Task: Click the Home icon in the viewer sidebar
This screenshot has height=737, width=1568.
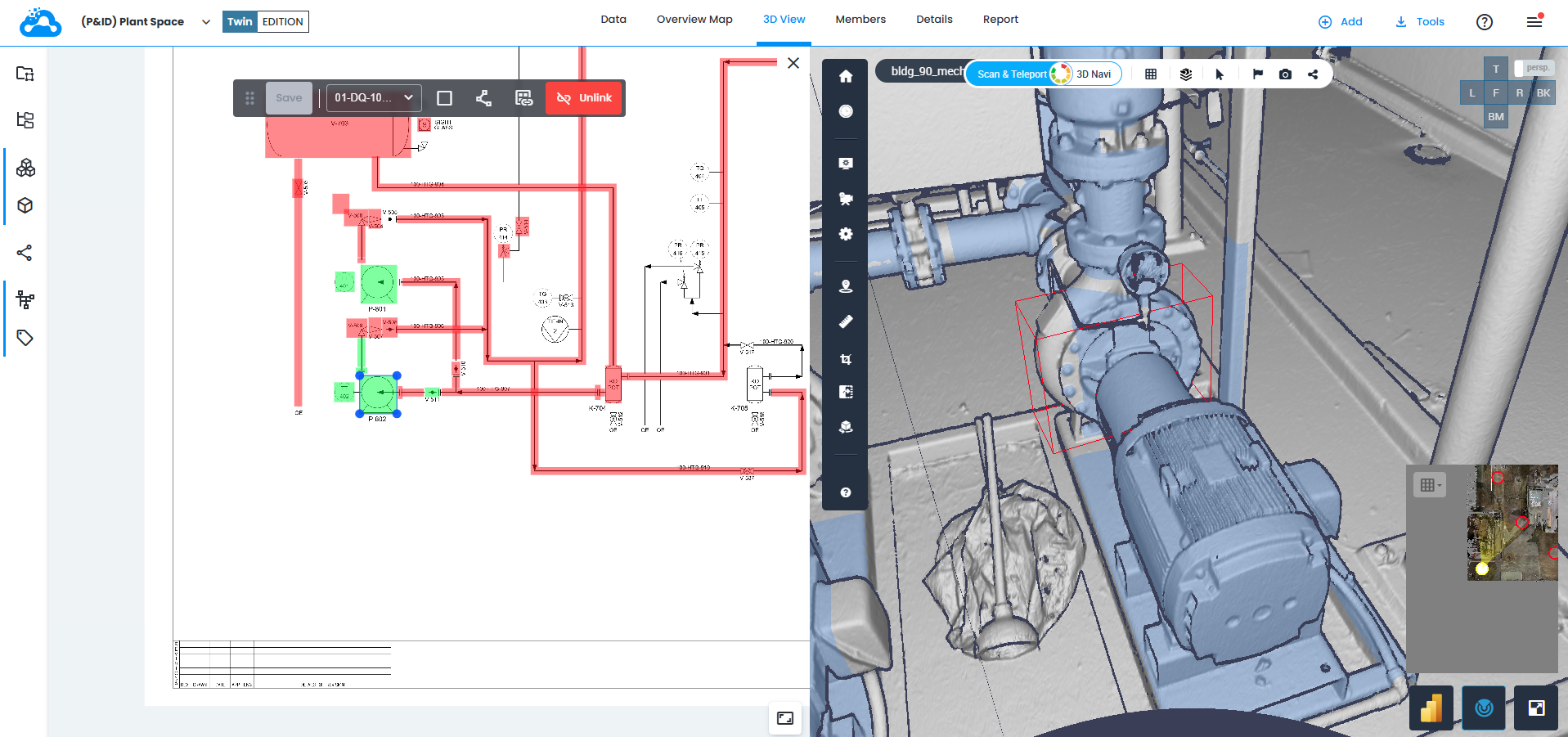Action: pyautogui.click(x=845, y=75)
